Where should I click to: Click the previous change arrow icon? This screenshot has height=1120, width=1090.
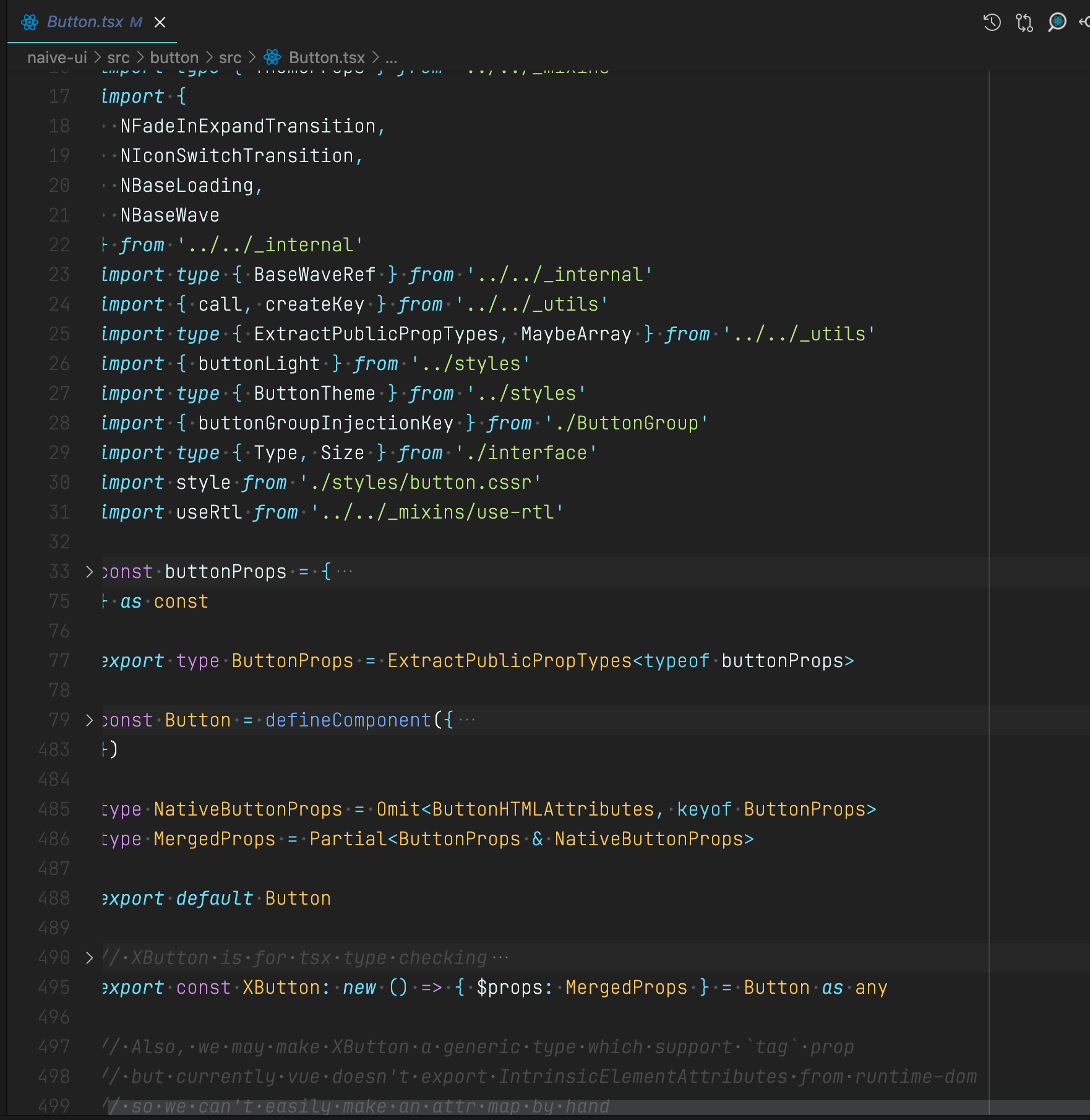[x=1084, y=23]
